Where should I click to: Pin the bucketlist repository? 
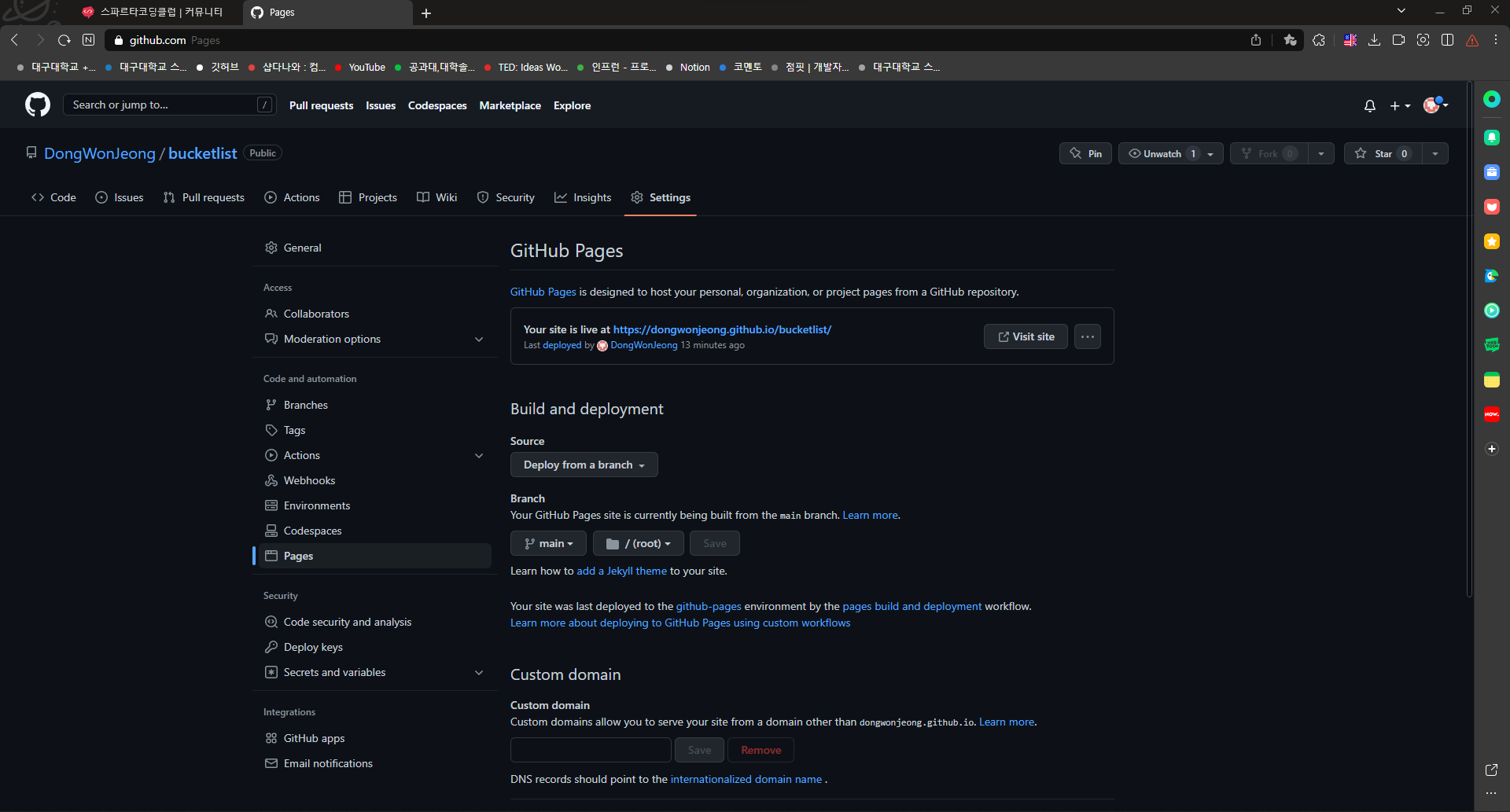tap(1085, 153)
